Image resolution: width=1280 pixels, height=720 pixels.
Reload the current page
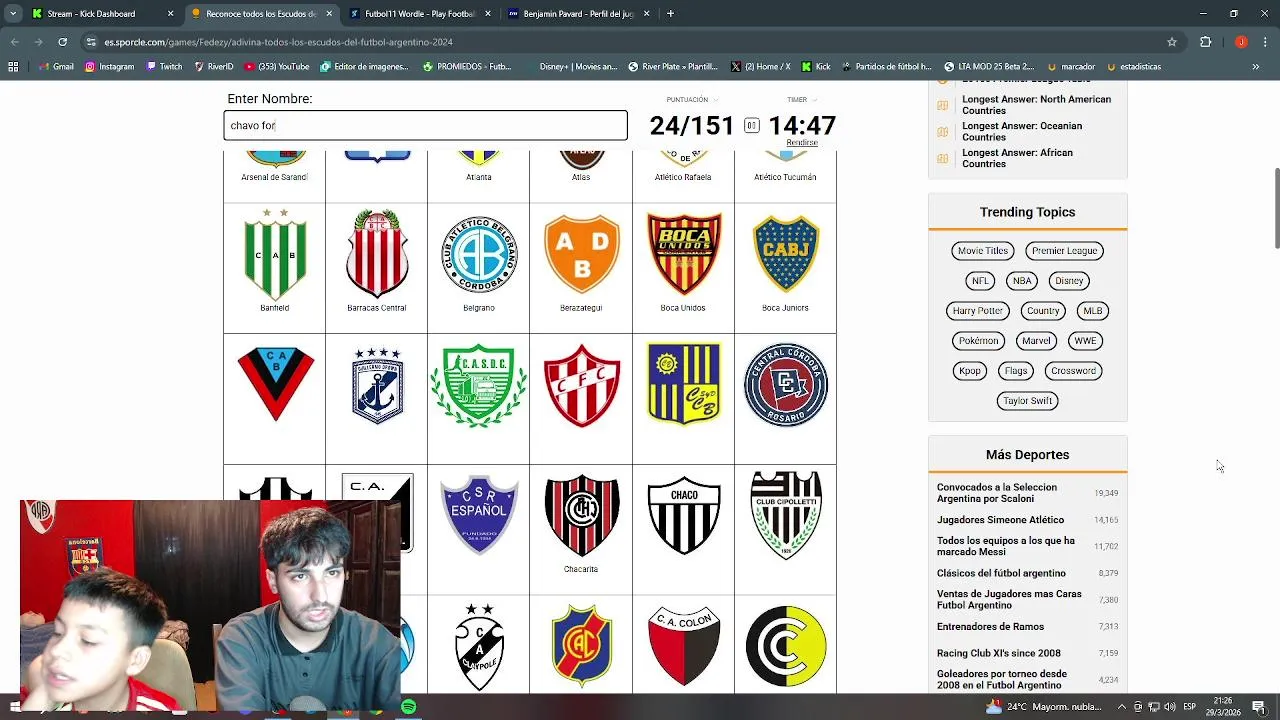pos(62,42)
